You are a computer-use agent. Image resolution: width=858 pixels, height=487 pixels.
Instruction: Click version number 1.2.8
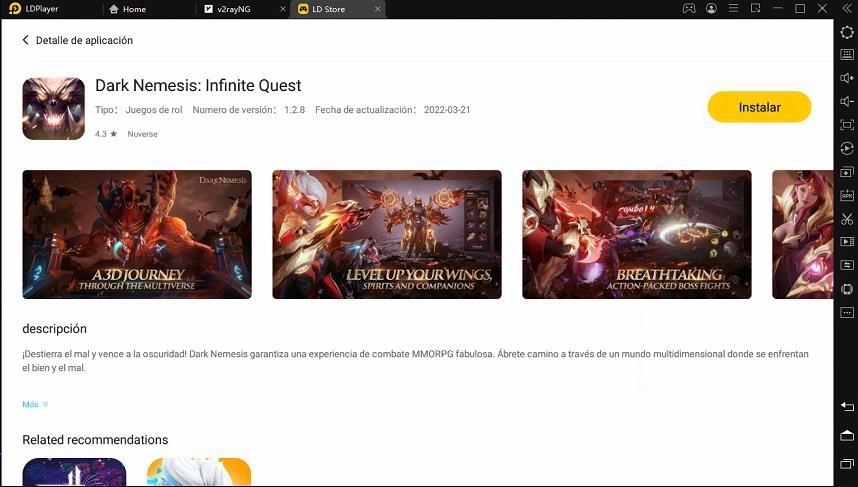pyautogui.click(x=294, y=109)
